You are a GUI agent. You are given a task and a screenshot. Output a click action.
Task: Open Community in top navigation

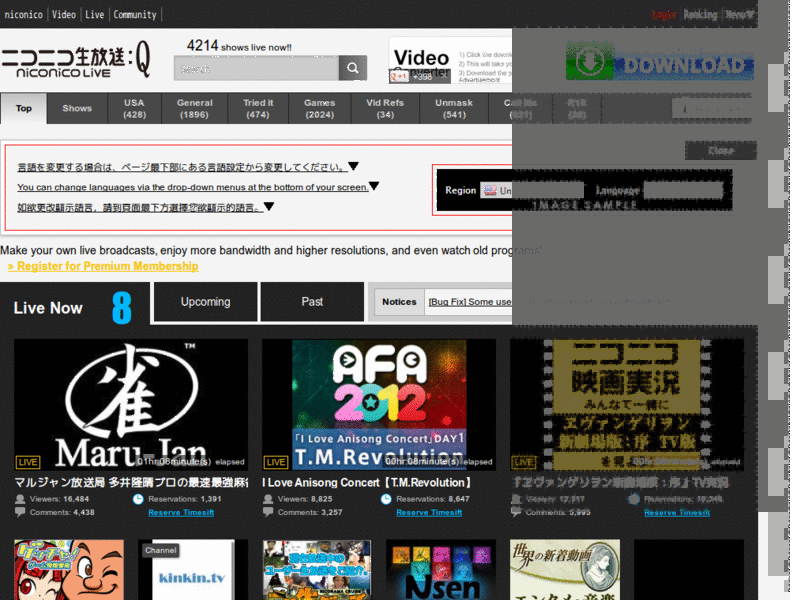point(135,14)
